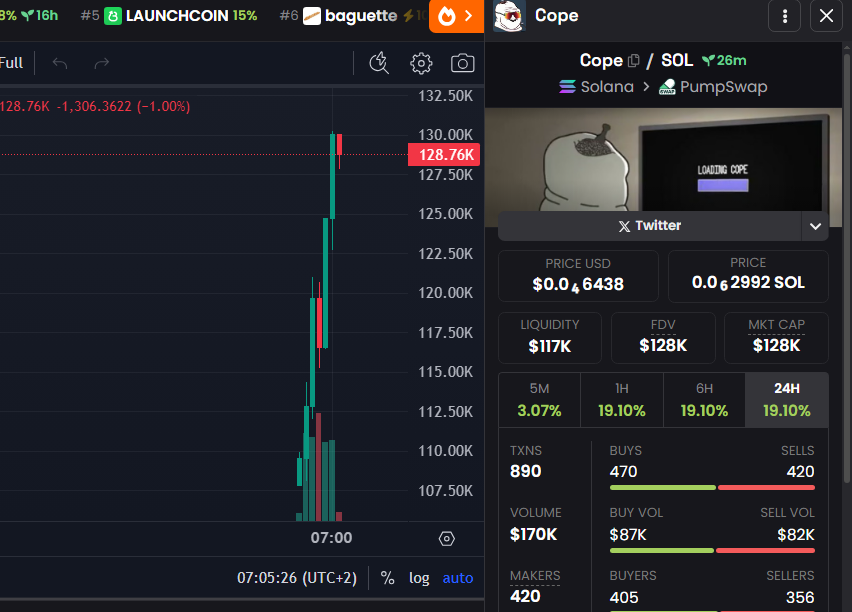
Task: Click the buys/sells ratio bar
Action: pos(712,488)
